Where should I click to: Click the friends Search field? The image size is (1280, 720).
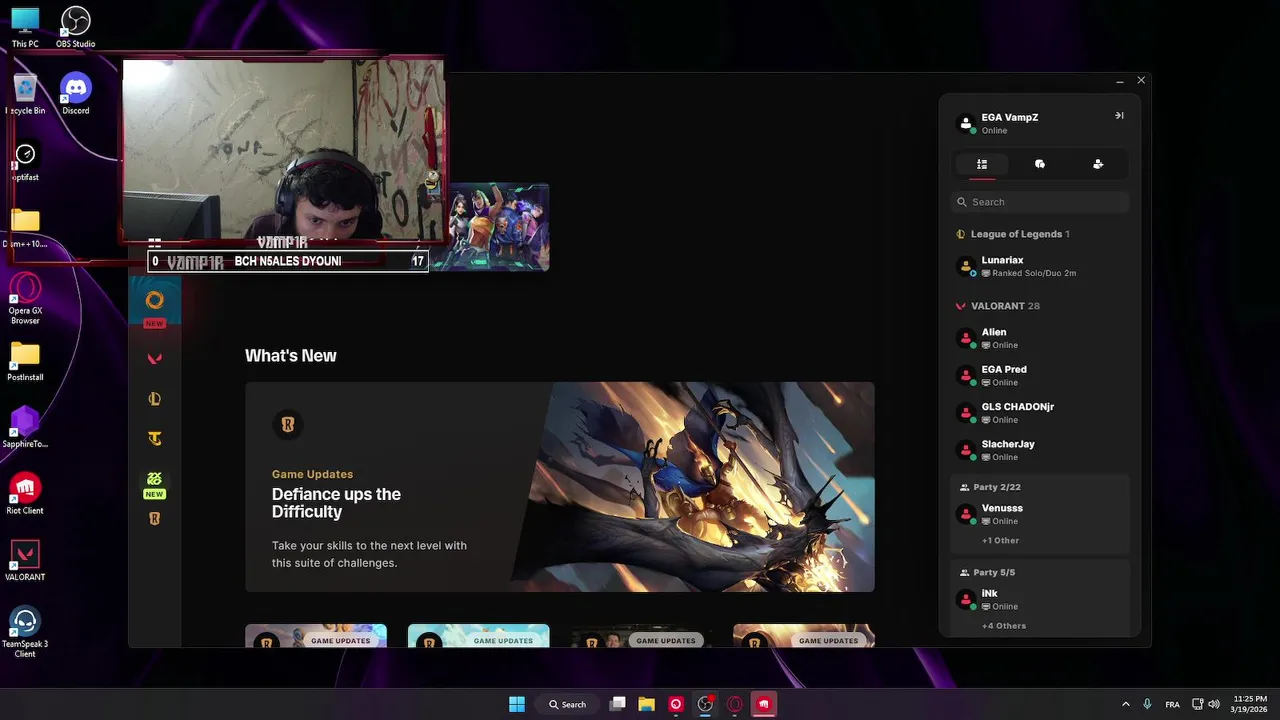(1040, 202)
